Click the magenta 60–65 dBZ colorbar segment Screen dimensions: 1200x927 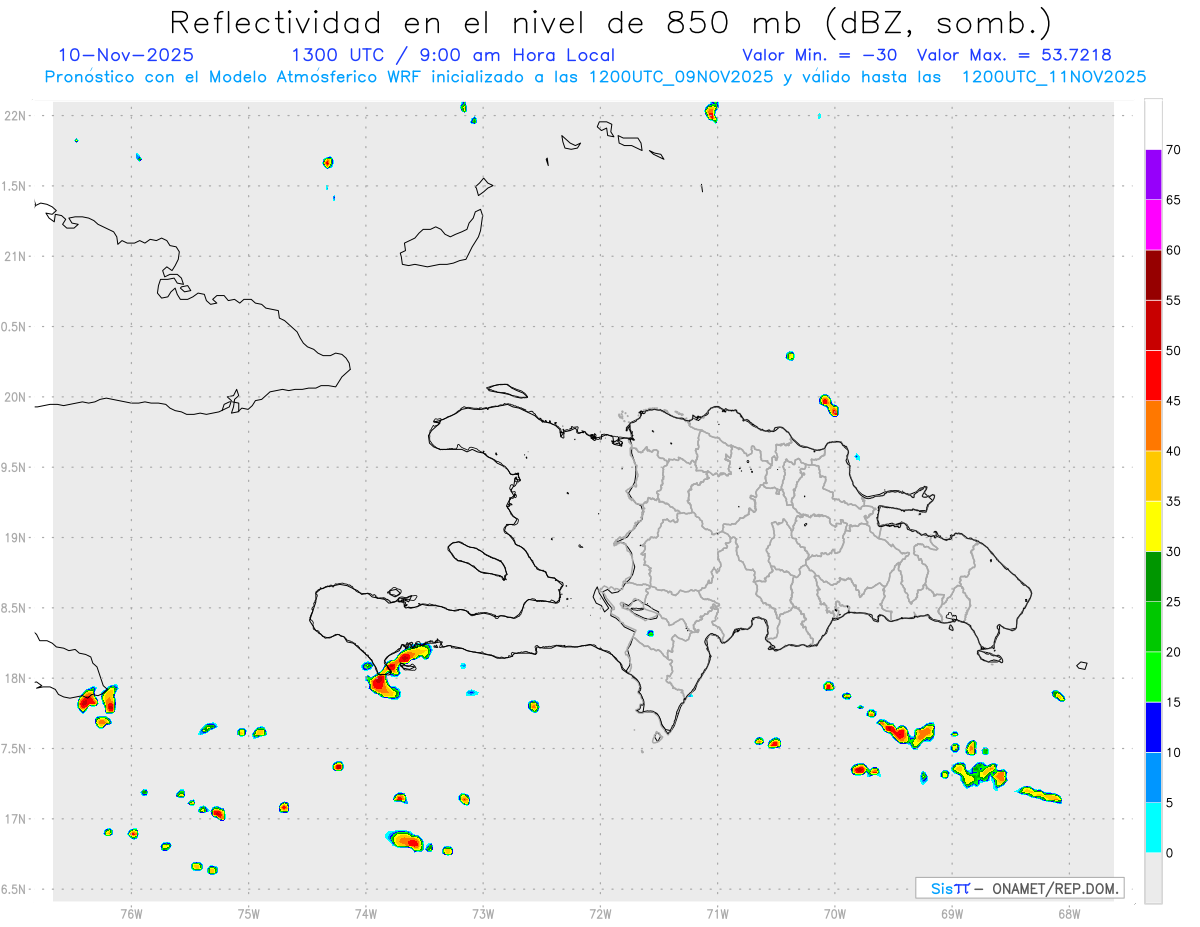pyautogui.click(x=1153, y=225)
